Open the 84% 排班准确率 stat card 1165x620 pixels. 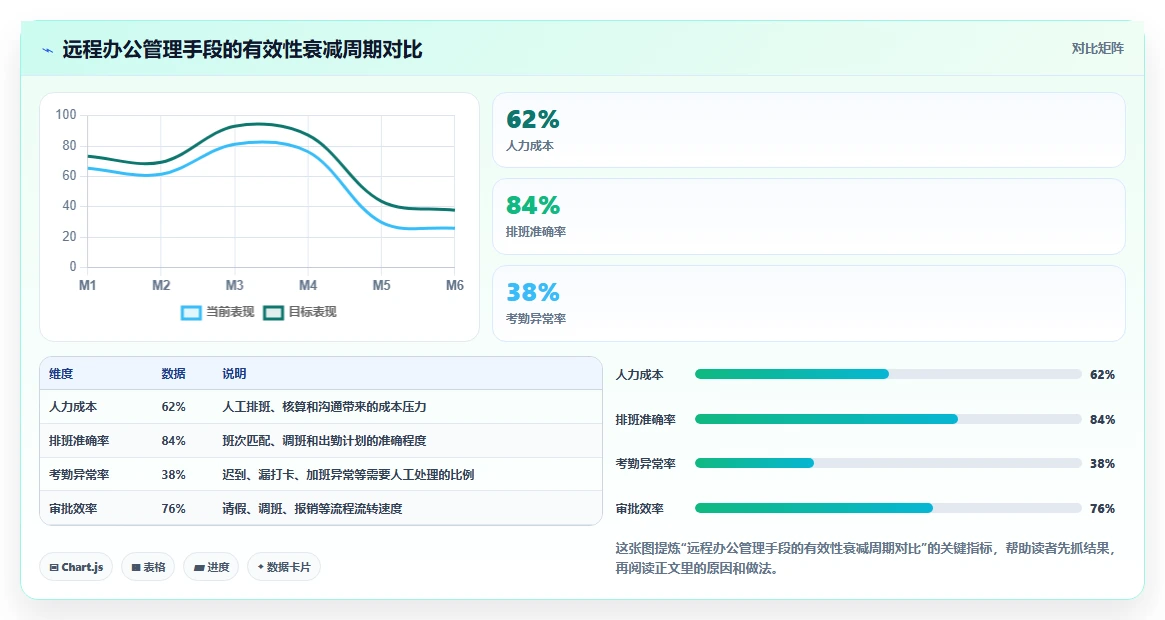click(808, 216)
